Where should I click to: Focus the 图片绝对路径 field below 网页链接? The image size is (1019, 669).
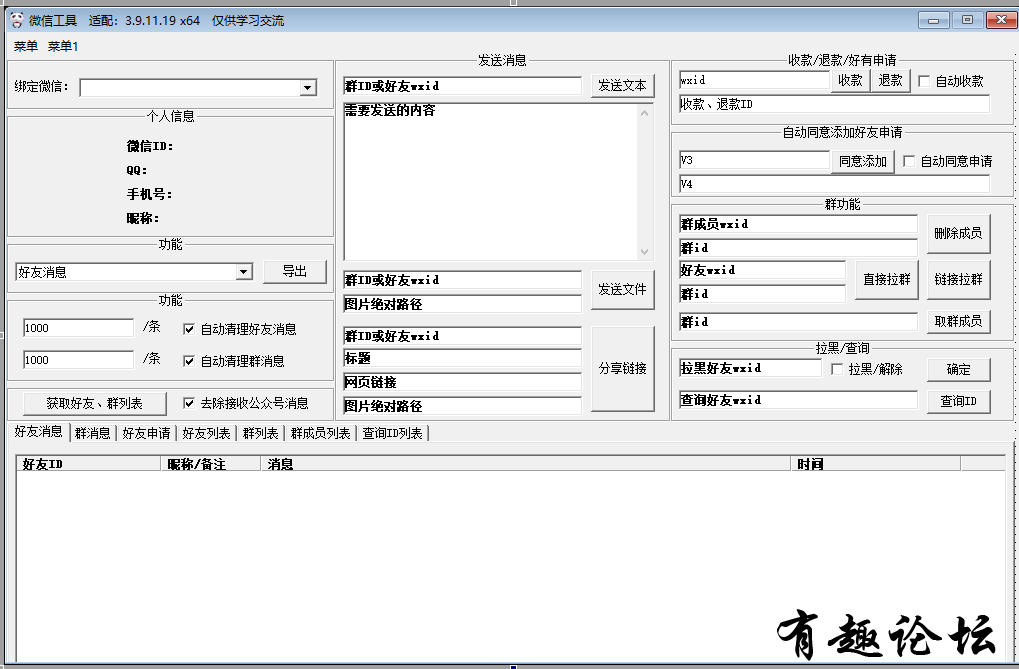click(462, 406)
